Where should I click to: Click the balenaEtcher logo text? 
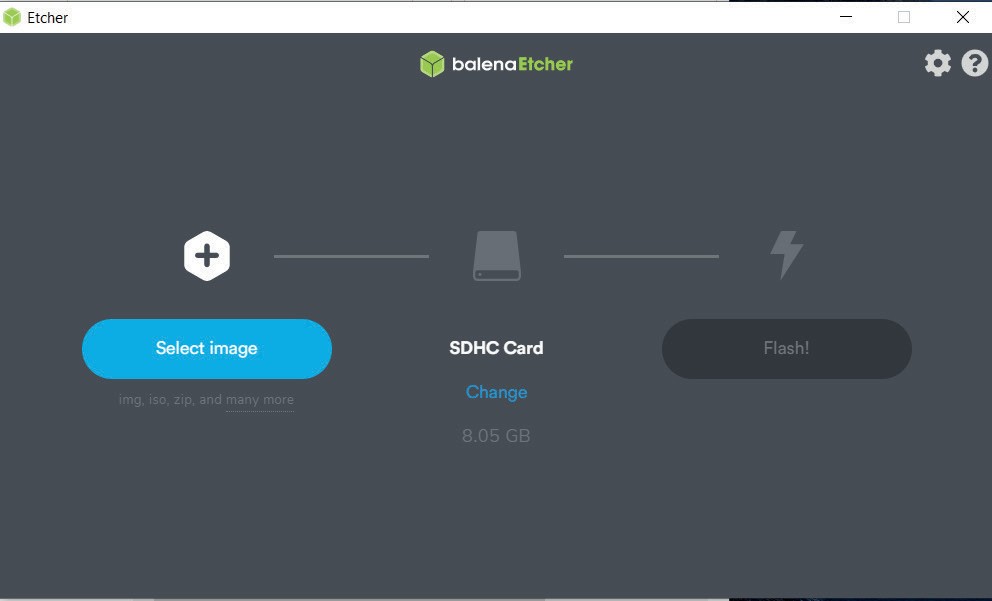tap(512, 64)
